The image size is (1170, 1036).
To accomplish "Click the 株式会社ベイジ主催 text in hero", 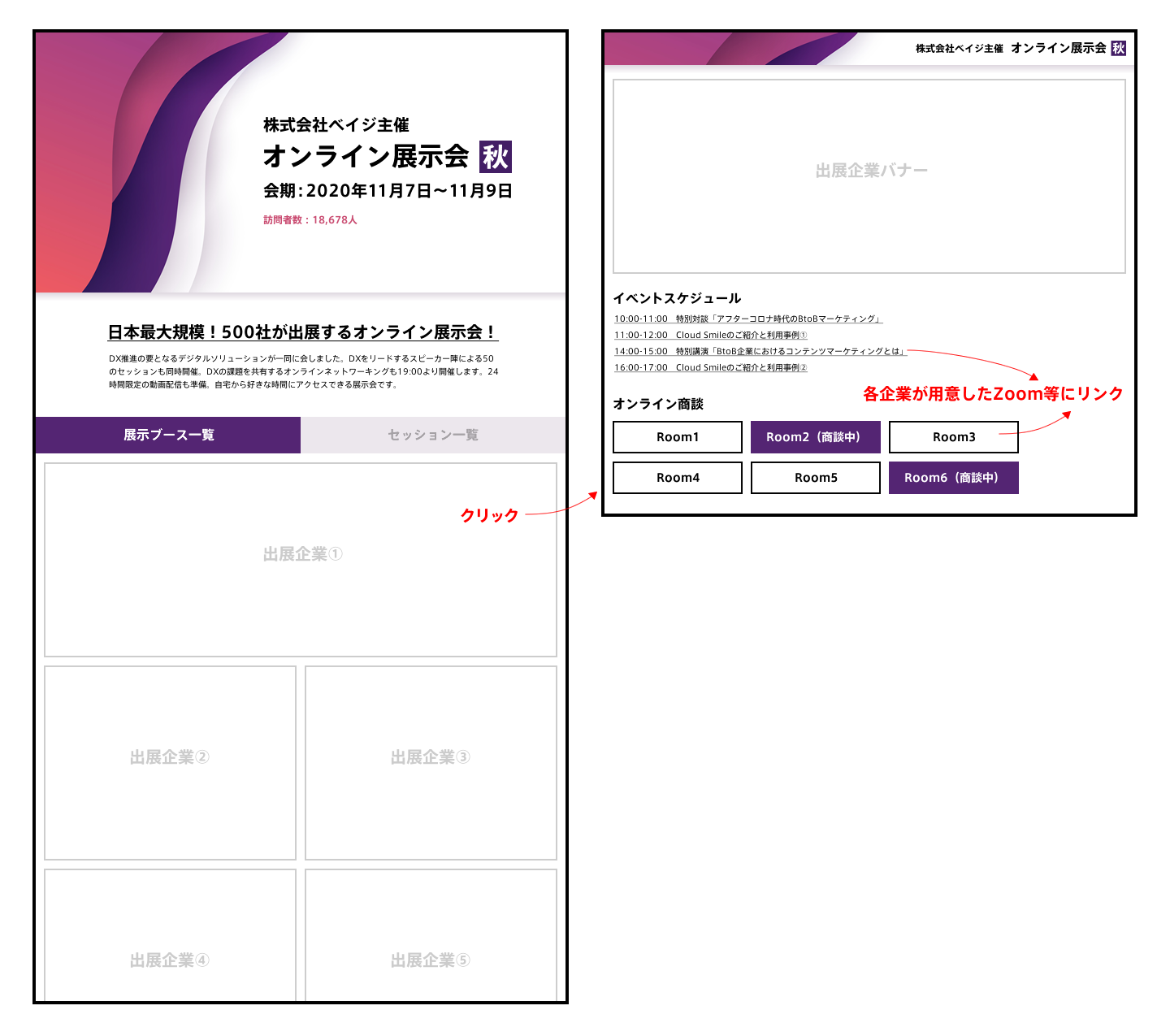I will (x=336, y=125).
